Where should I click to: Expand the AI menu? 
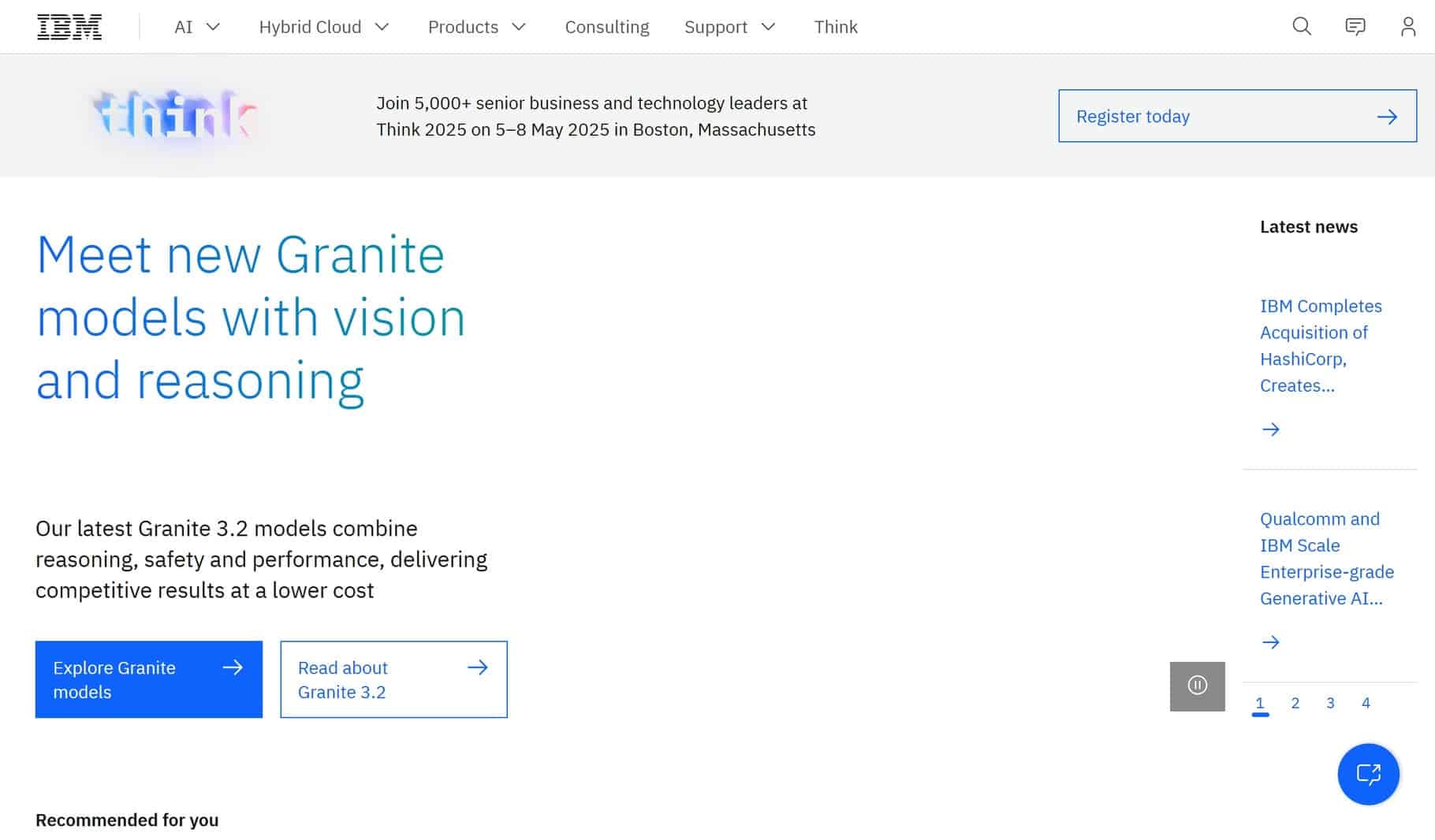click(197, 27)
